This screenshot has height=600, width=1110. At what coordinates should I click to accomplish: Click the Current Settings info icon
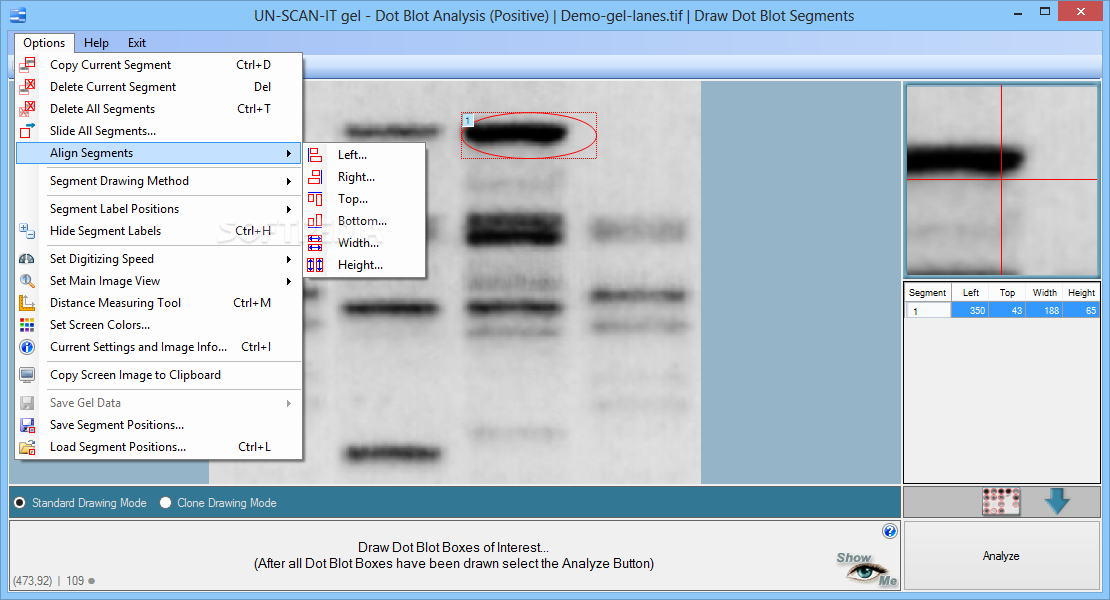point(27,347)
